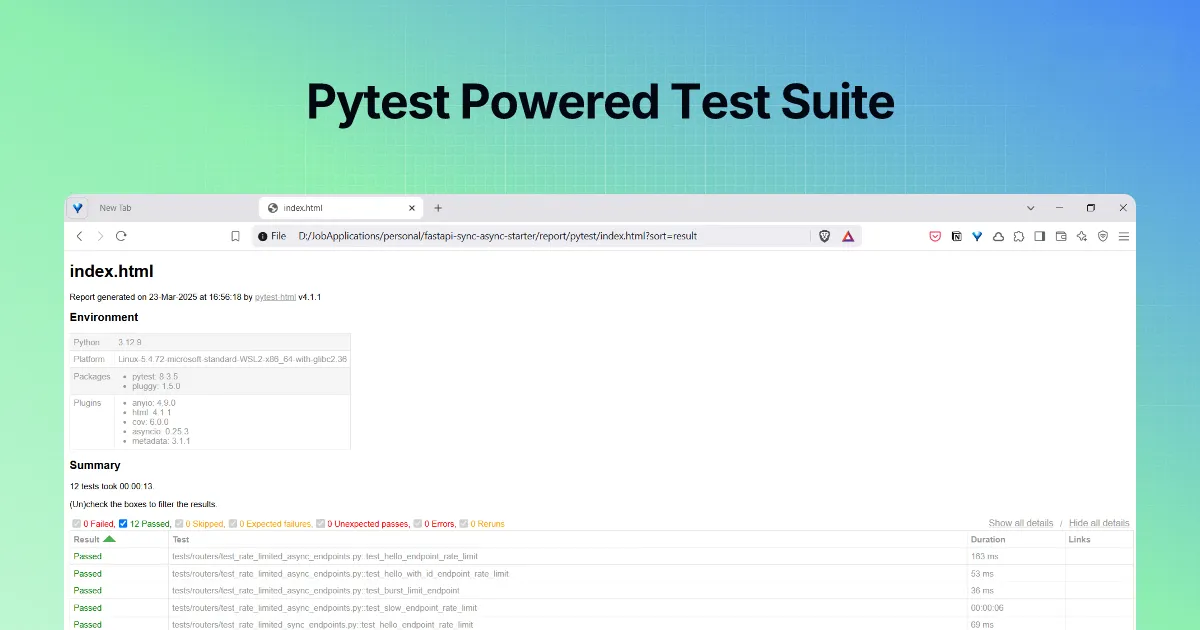Click the VPN shield icon in toolbar
This screenshot has width=1200, height=630.
pyautogui.click(x=1103, y=236)
